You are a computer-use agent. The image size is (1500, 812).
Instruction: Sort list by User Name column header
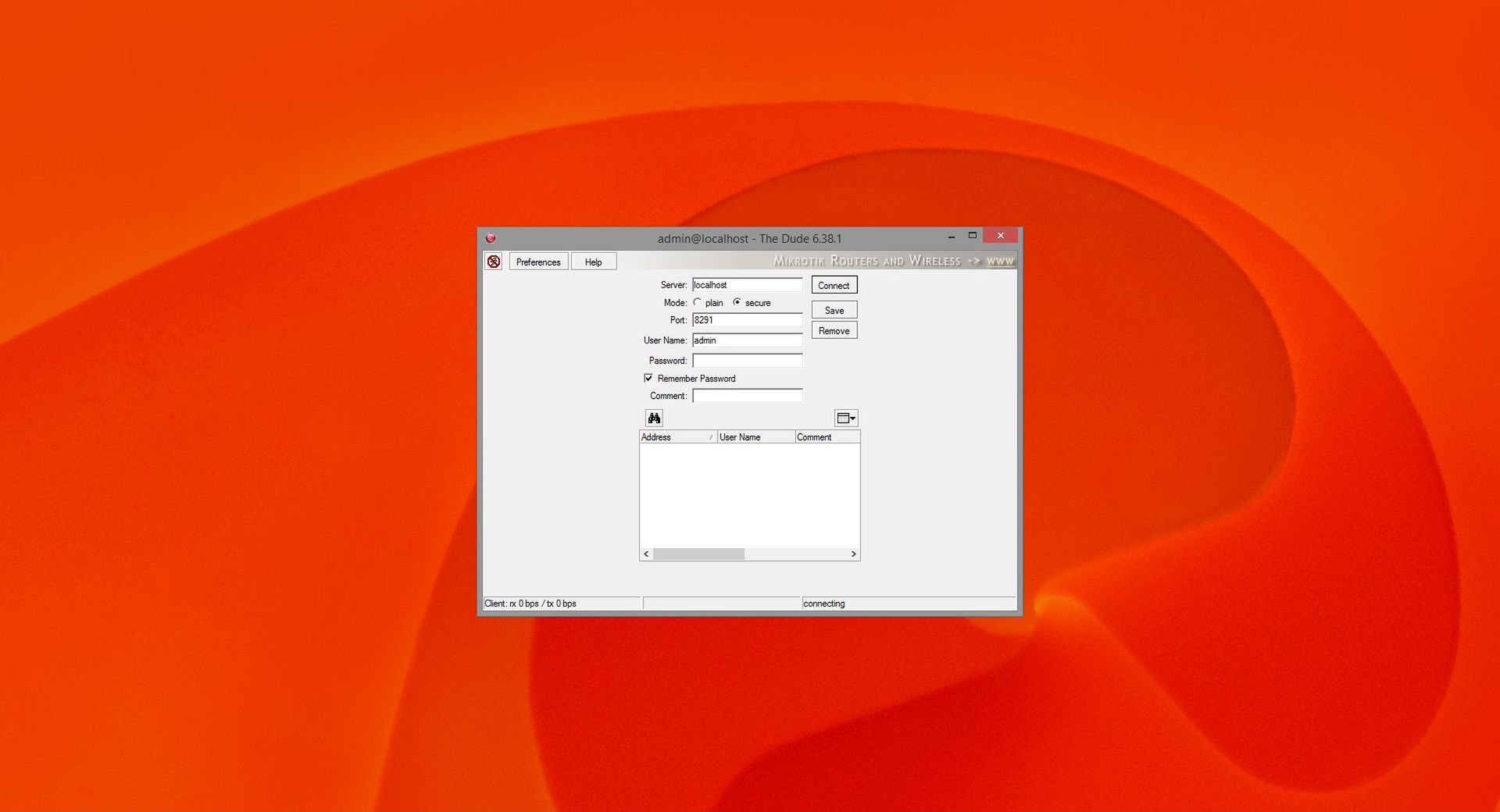[755, 437]
